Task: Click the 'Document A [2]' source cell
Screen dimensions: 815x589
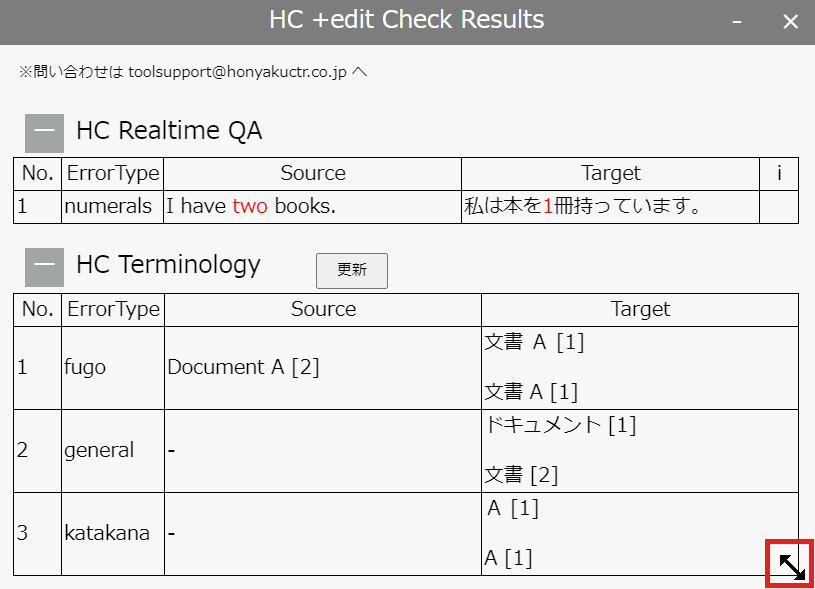Action: (x=243, y=367)
